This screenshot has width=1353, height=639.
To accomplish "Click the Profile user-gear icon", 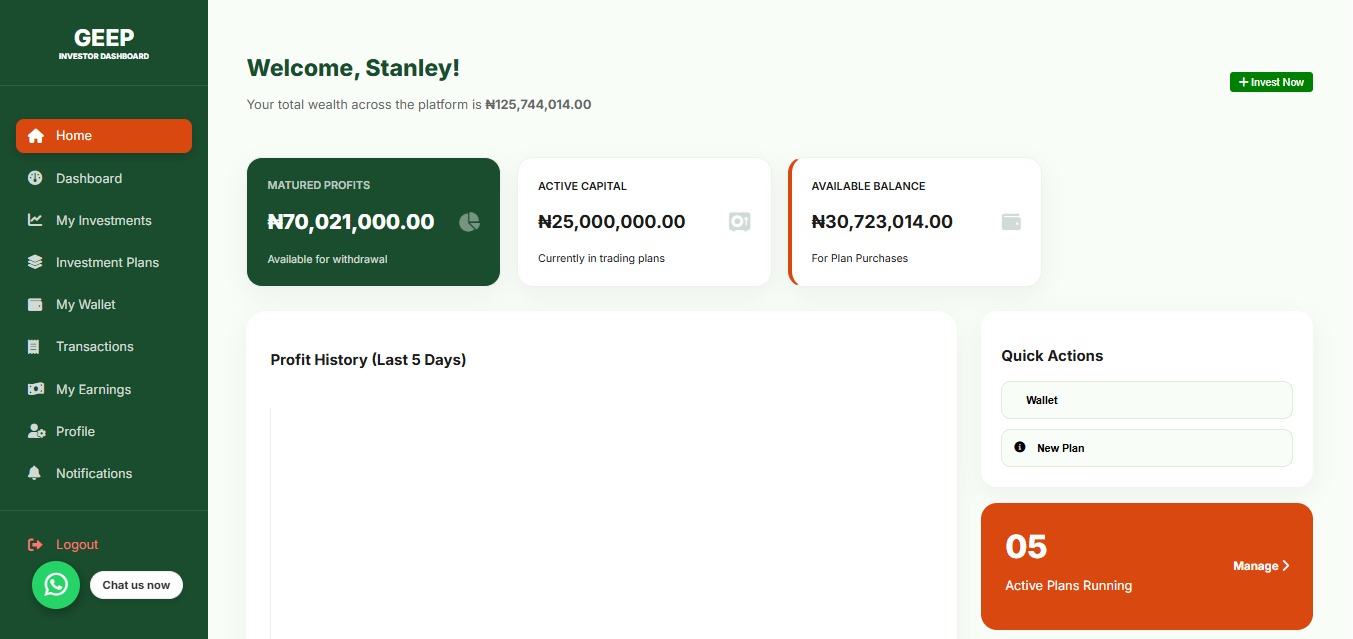I will [36, 431].
